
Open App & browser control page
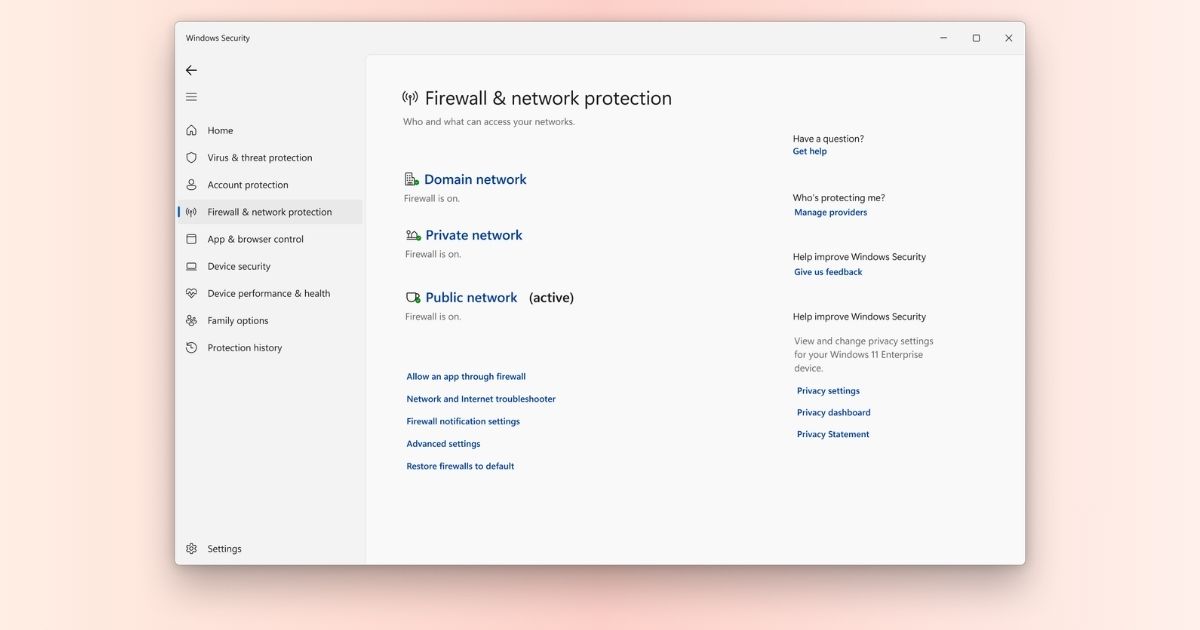pyautogui.click(x=255, y=239)
